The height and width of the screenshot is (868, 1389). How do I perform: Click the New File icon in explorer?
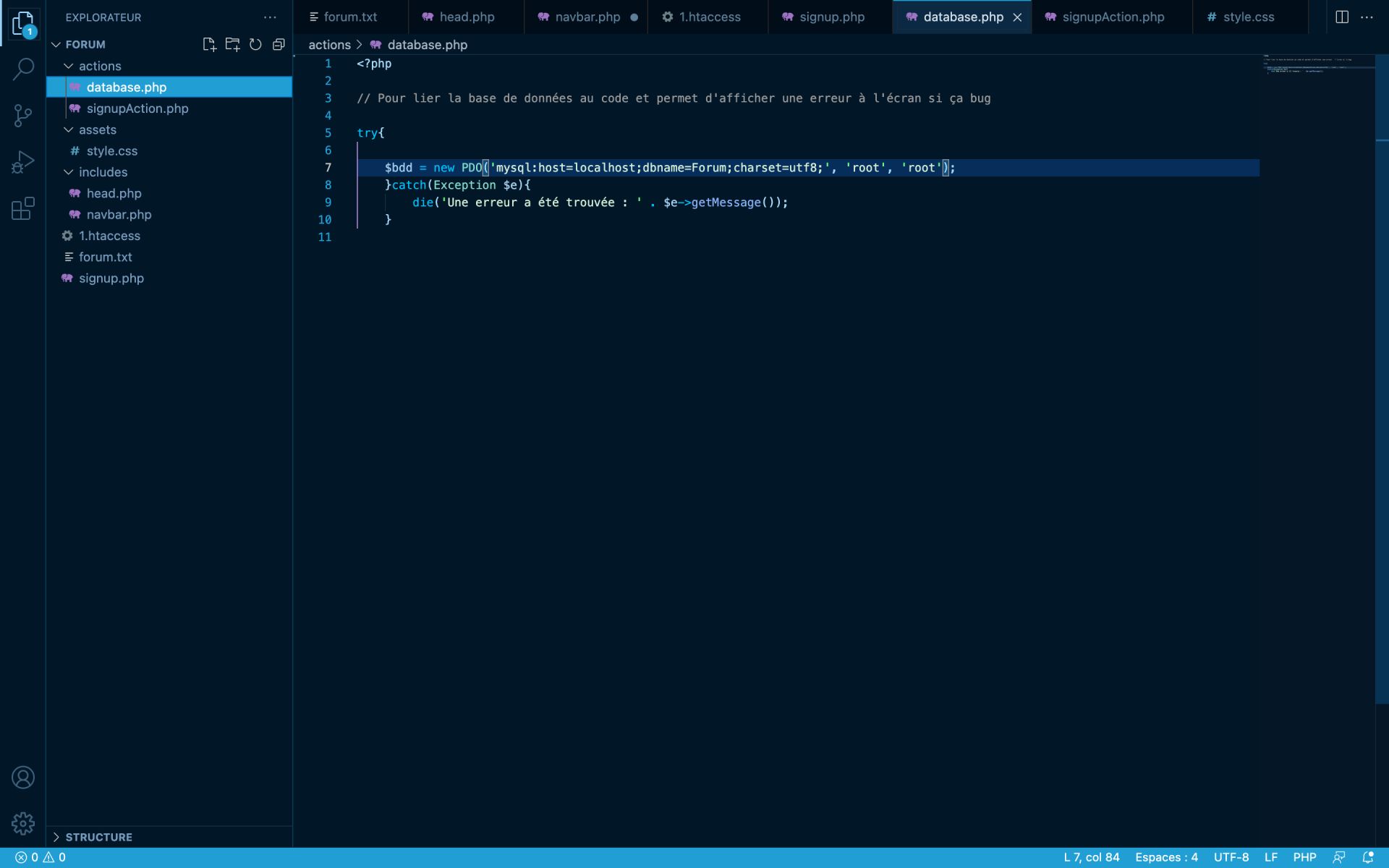(209, 45)
